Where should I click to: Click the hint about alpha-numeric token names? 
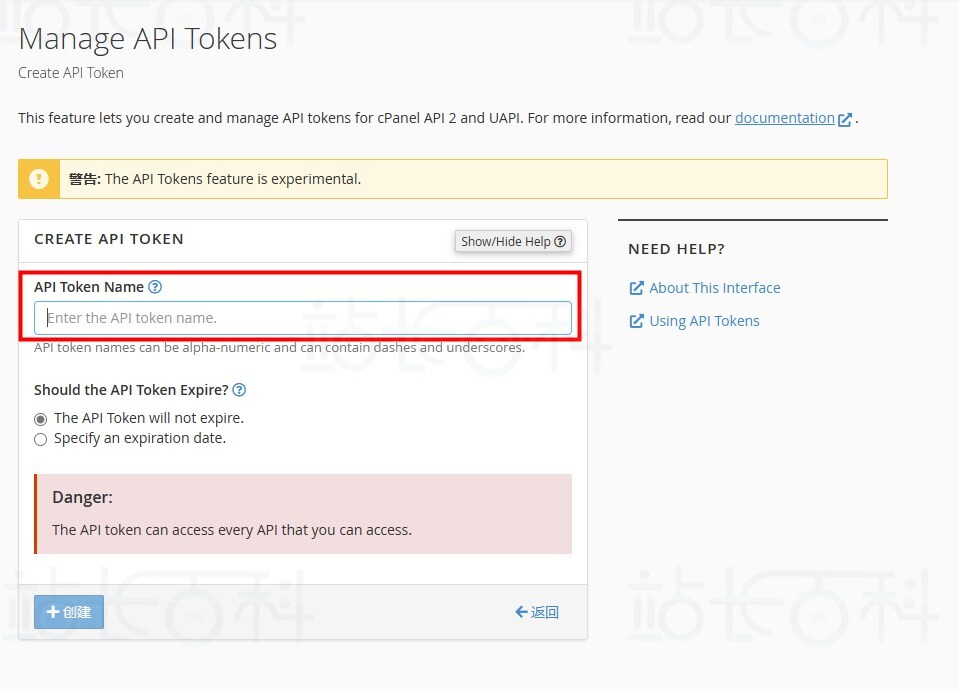click(x=280, y=347)
